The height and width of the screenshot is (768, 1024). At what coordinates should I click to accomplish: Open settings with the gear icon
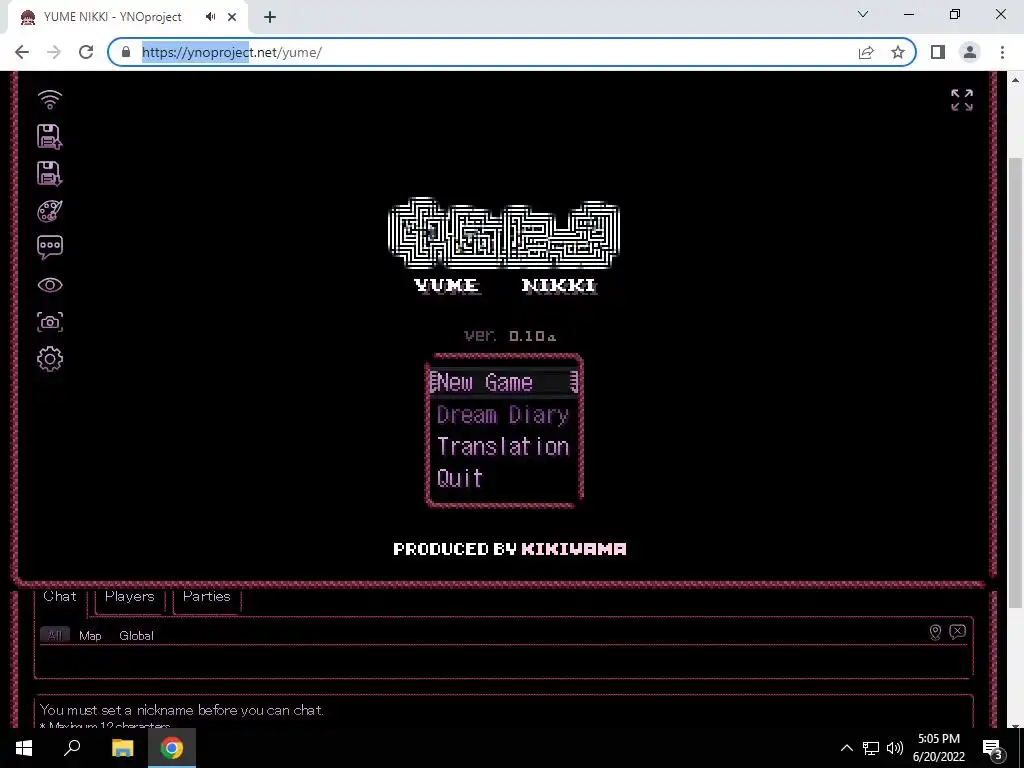pyautogui.click(x=50, y=359)
